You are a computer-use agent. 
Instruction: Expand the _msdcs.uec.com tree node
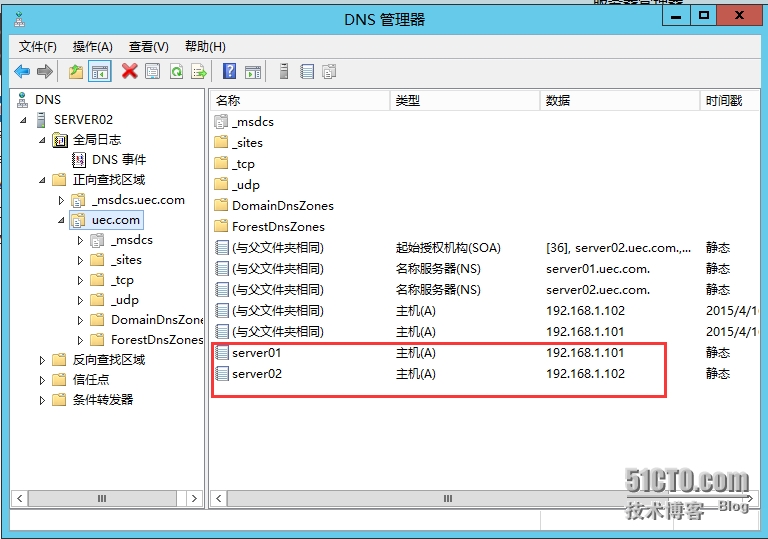[x=61, y=200]
